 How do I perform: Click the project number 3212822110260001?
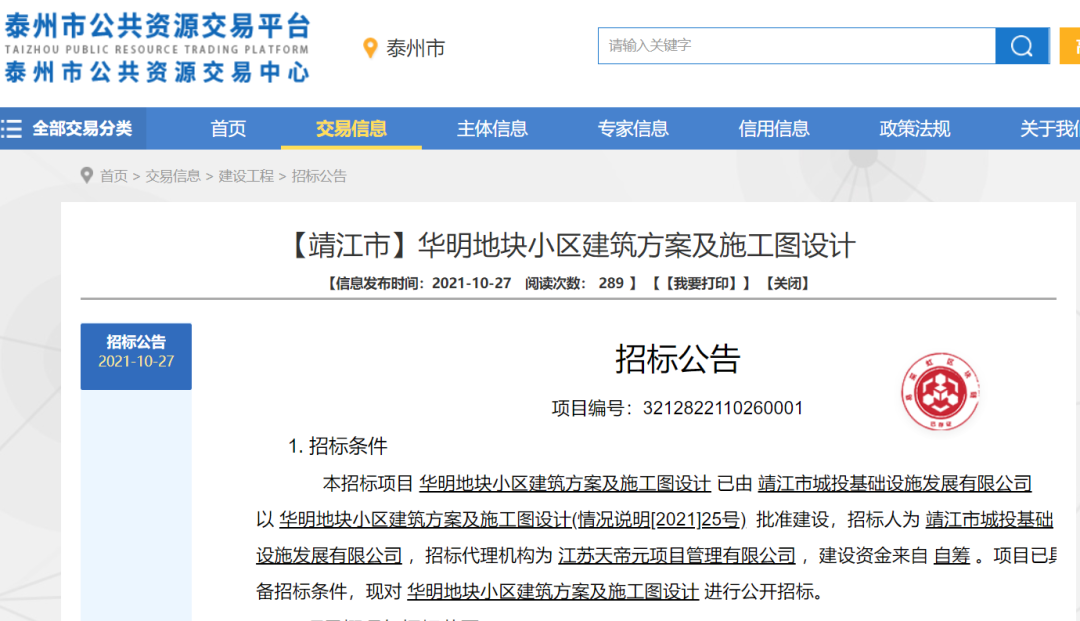point(723,408)
